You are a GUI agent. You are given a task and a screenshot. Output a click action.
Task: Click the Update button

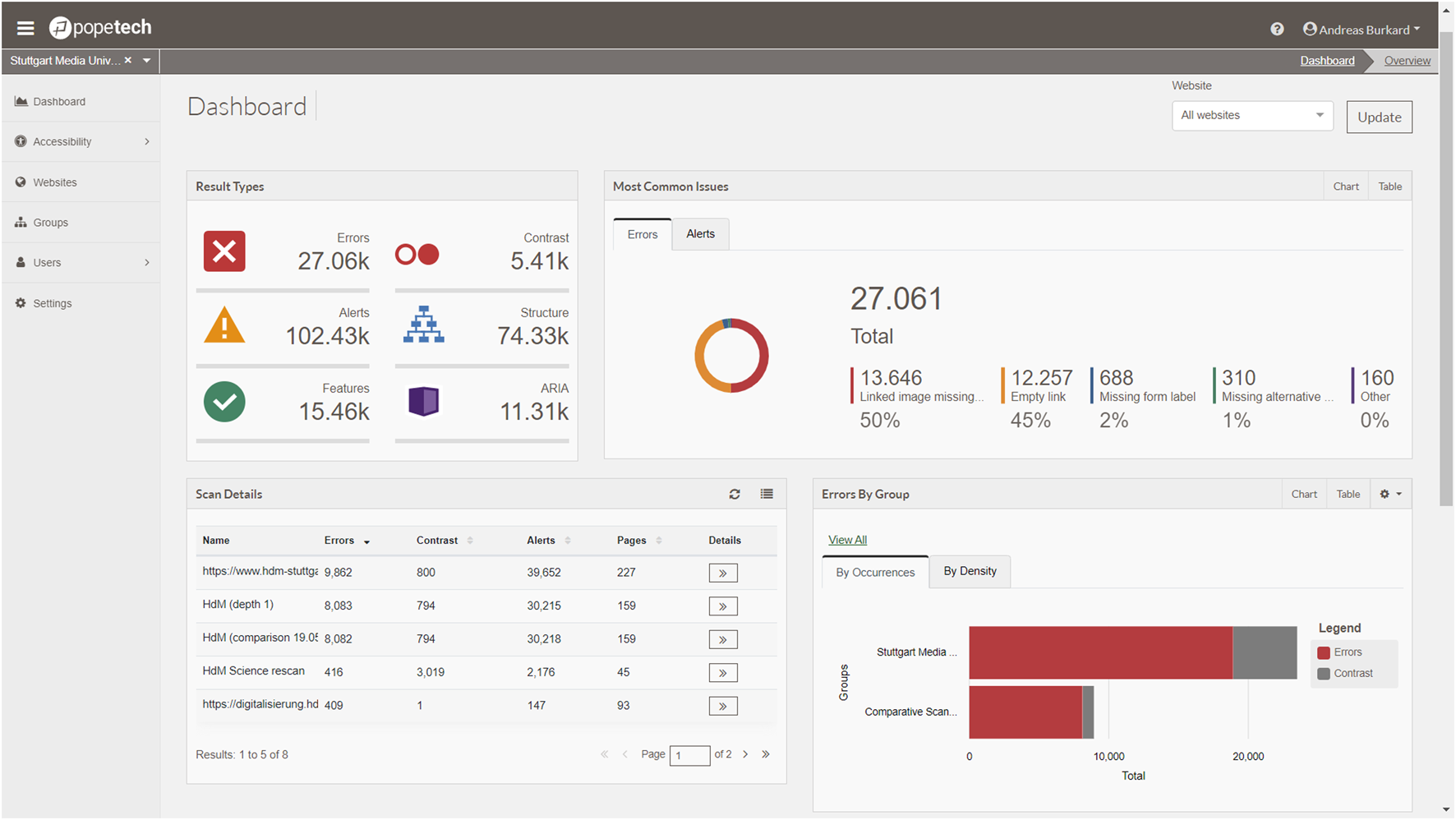coord(1379,117)
